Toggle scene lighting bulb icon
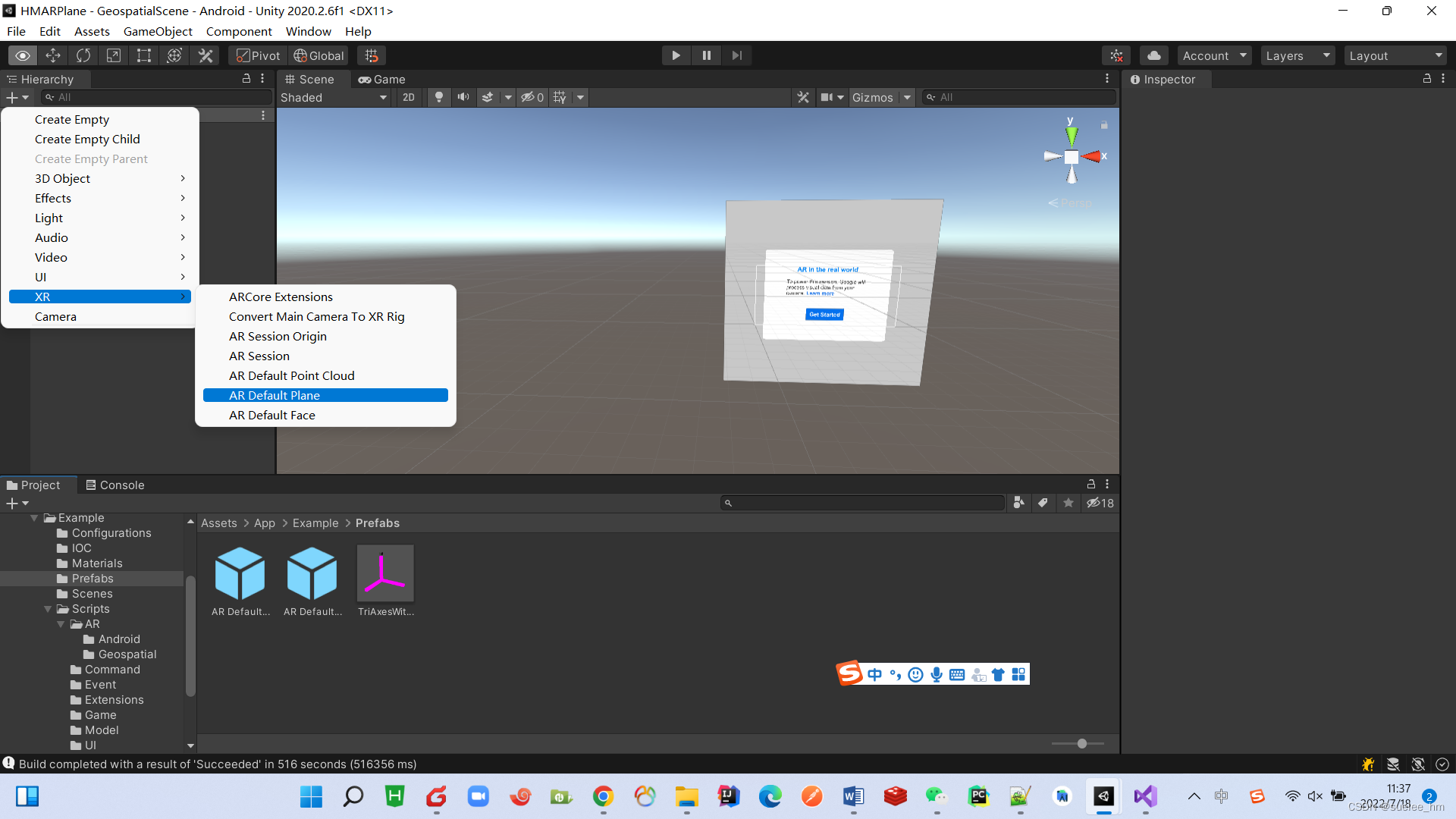This screenshot has height=819, width=1456. coord(438,97)
